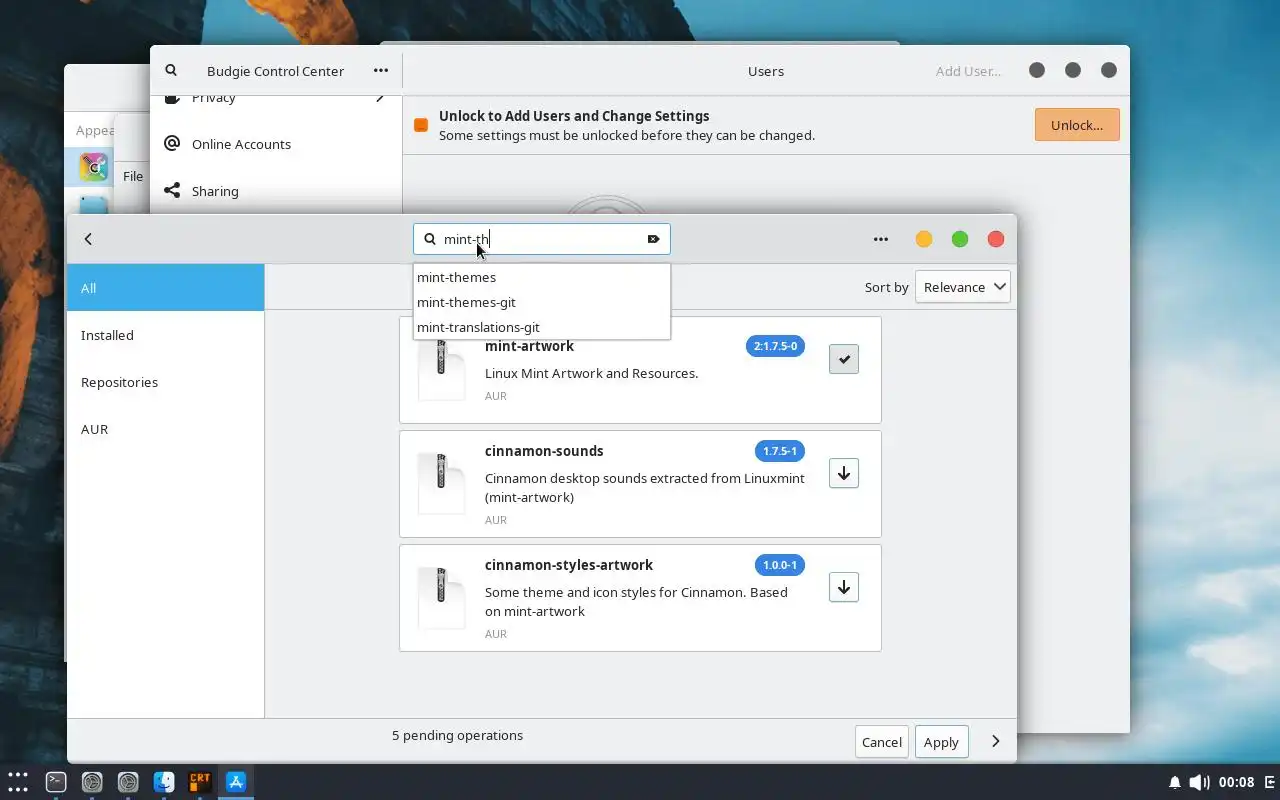Click the mint-artwork package icon
Viewport: 1280px width, 800px height.
[441, 369]
